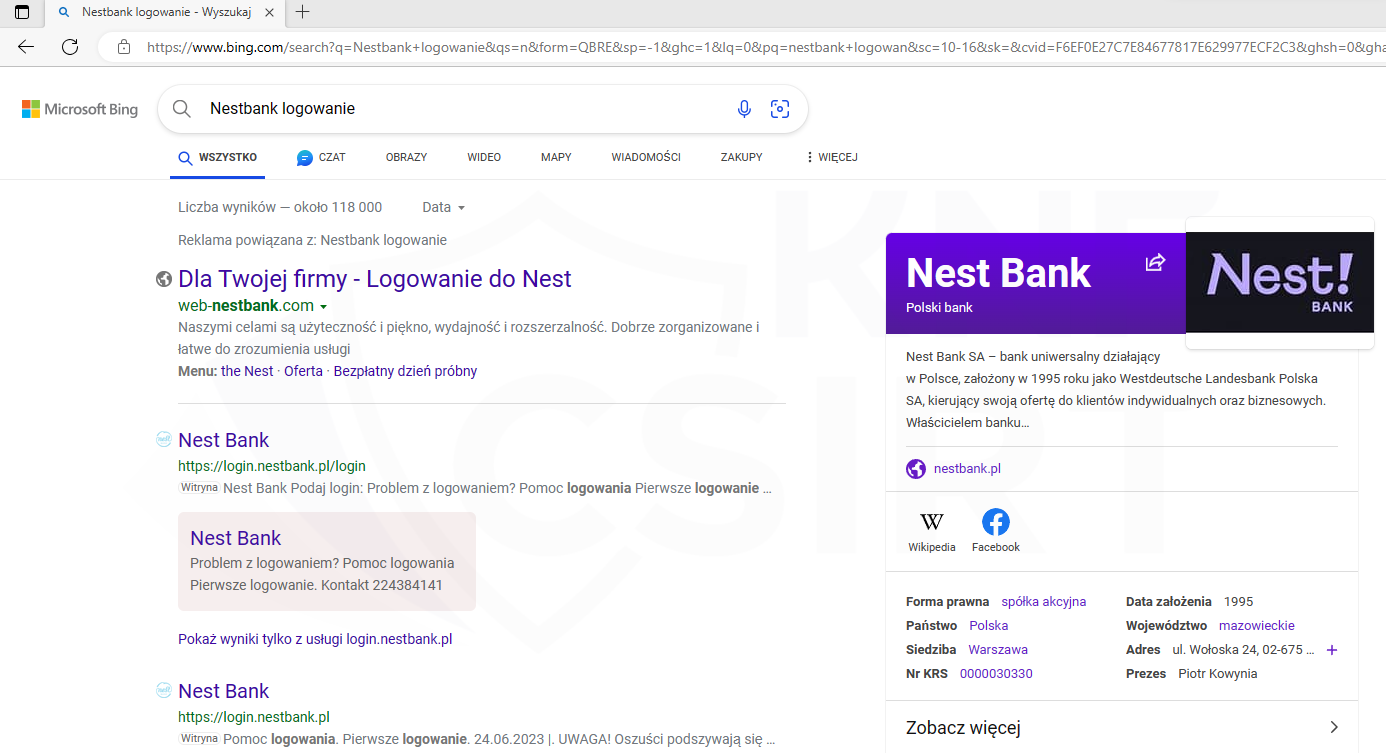Expand the address with plus icon

[x=1331, y=650]
